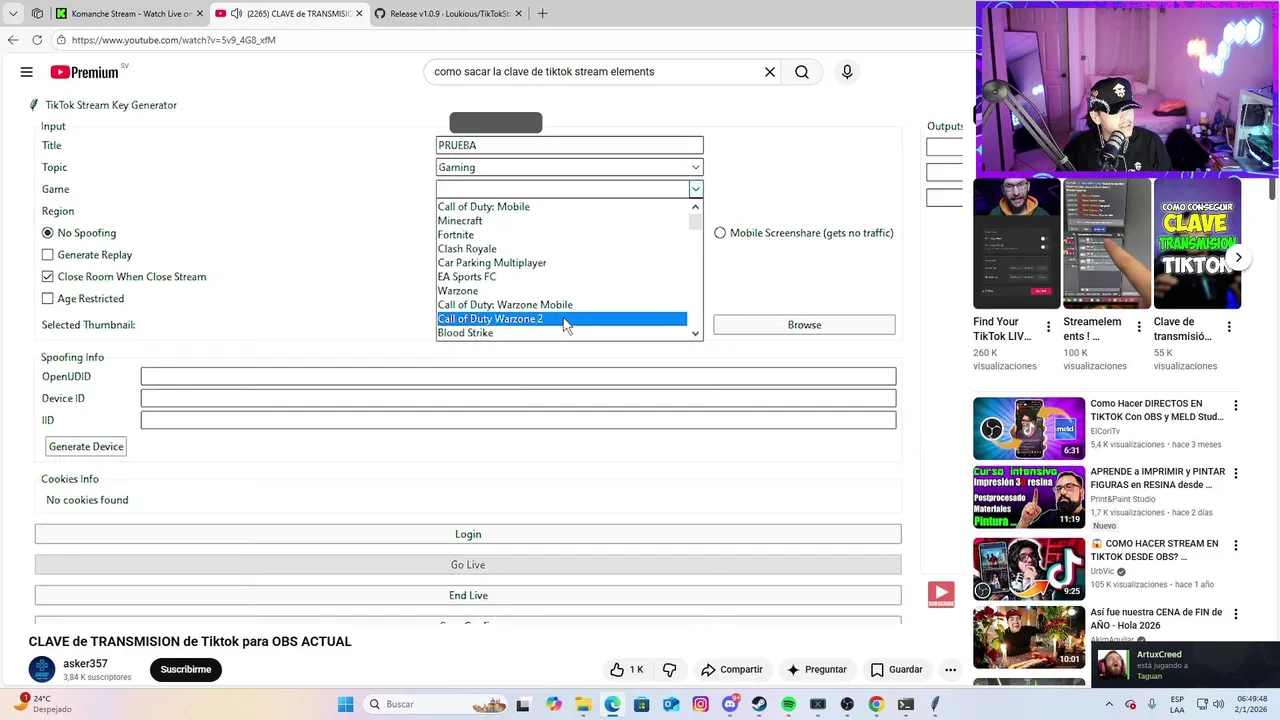This screenshot has height=720, width=1280.
Task: Open Discord from the taskbar
Action: pyautogui.click(x=730, y=705)
